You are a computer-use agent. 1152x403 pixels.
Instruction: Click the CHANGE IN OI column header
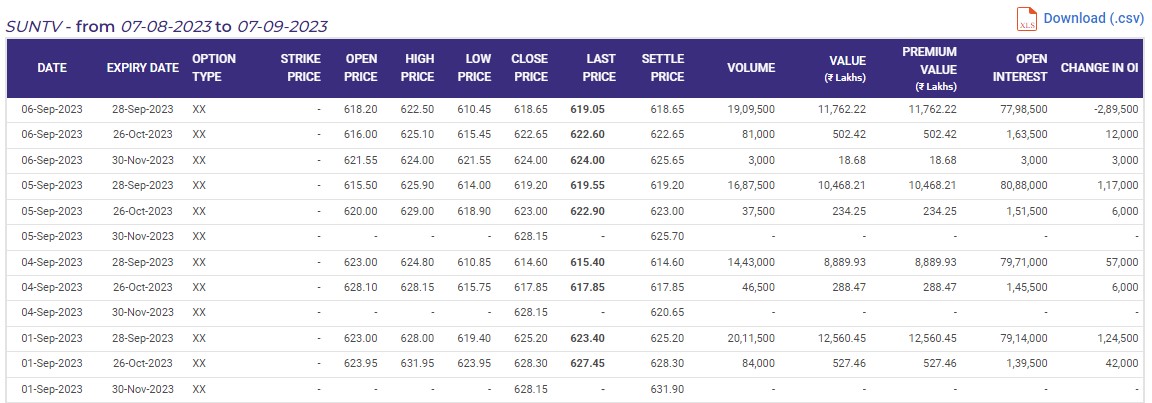pyautogui.click(x=1099, y=68)
